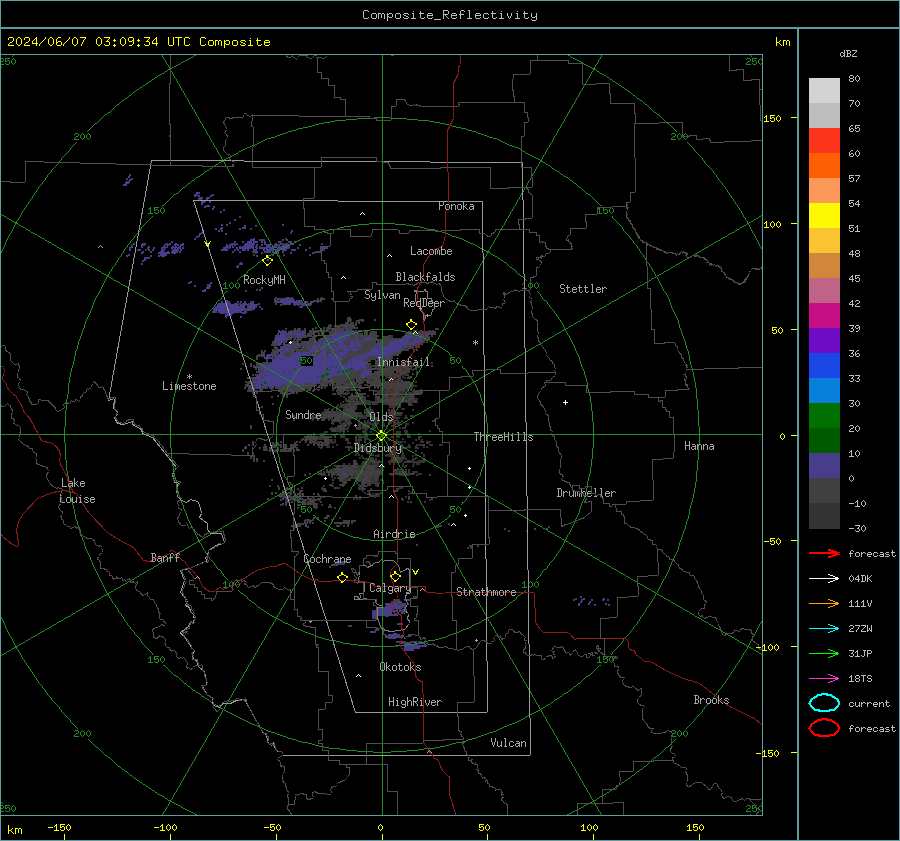This screenshot has height=841, width=900.
Task: Click the Stettler city label
Action: pos(583,289)
